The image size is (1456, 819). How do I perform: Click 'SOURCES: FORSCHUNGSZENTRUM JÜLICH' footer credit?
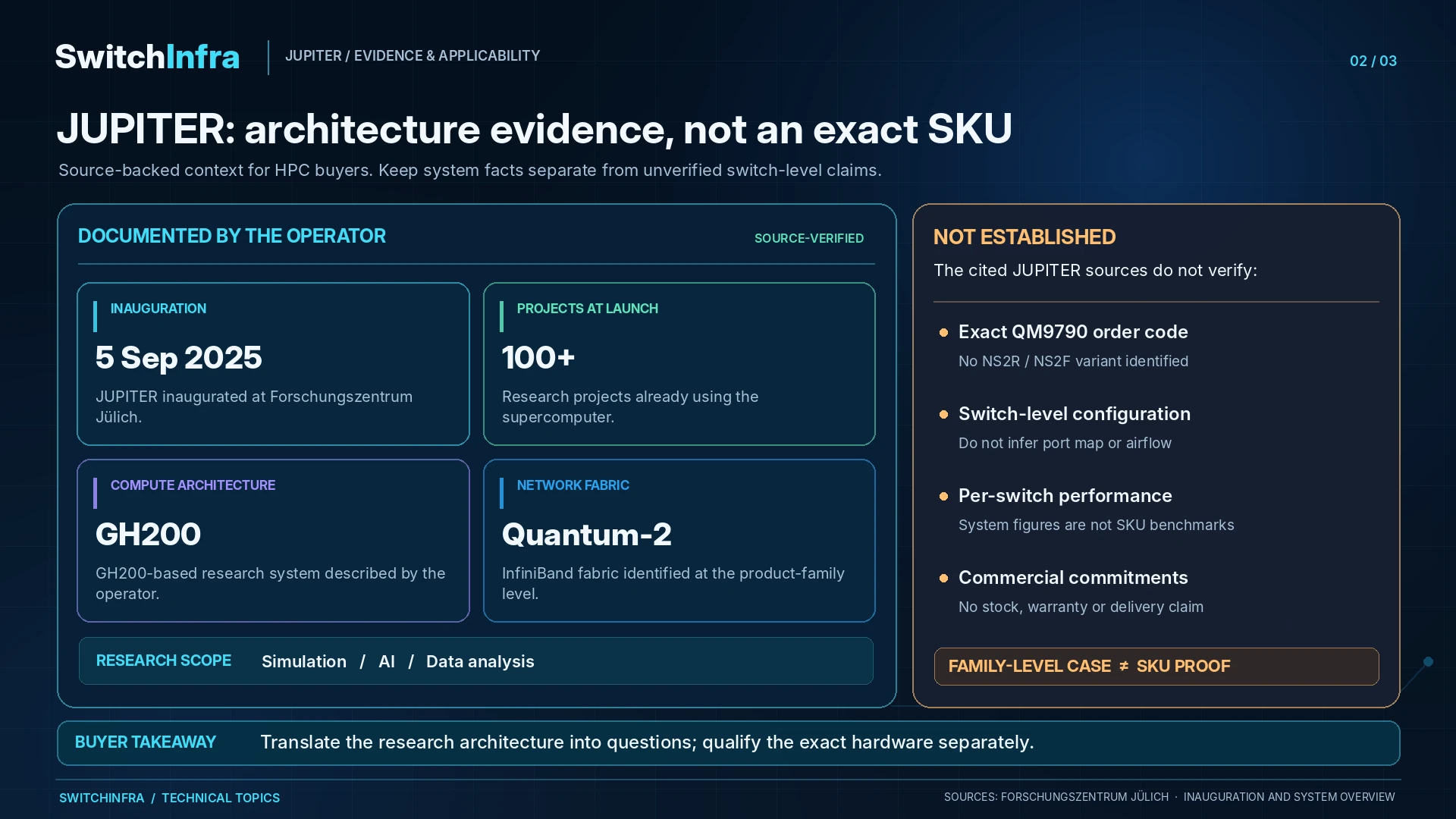1056,797
